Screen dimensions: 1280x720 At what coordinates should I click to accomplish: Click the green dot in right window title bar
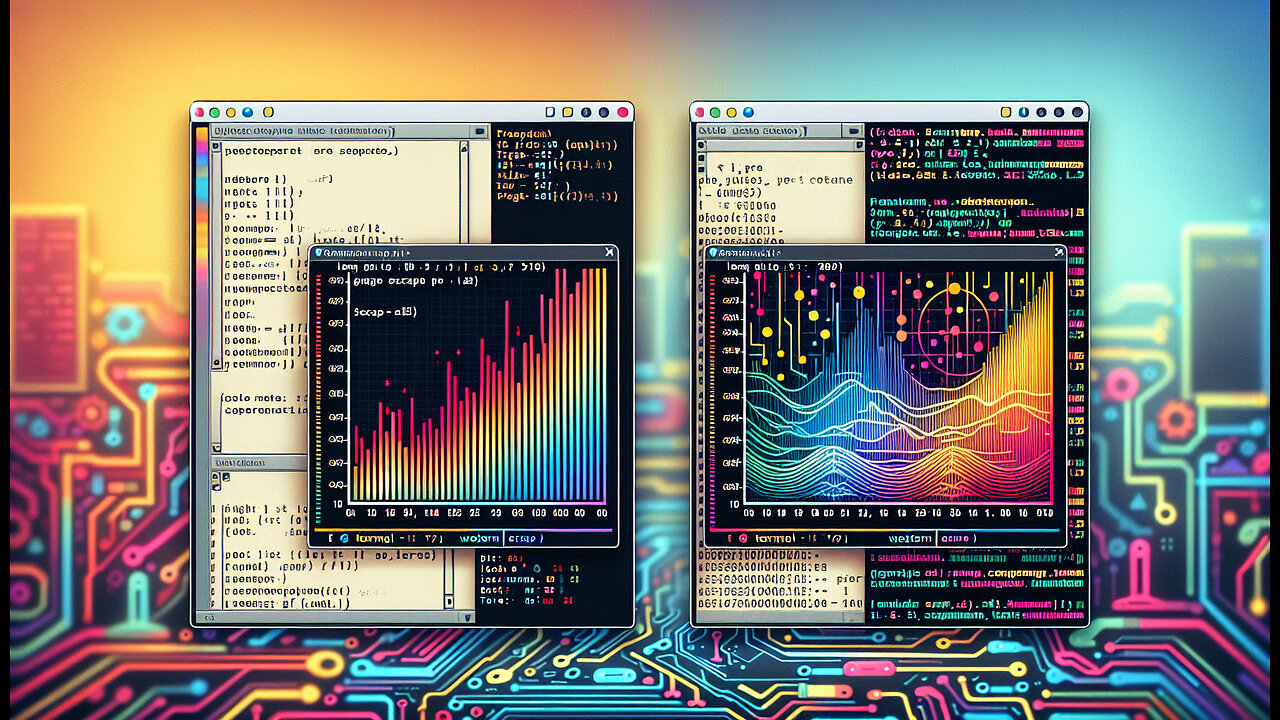coord(715,112)
